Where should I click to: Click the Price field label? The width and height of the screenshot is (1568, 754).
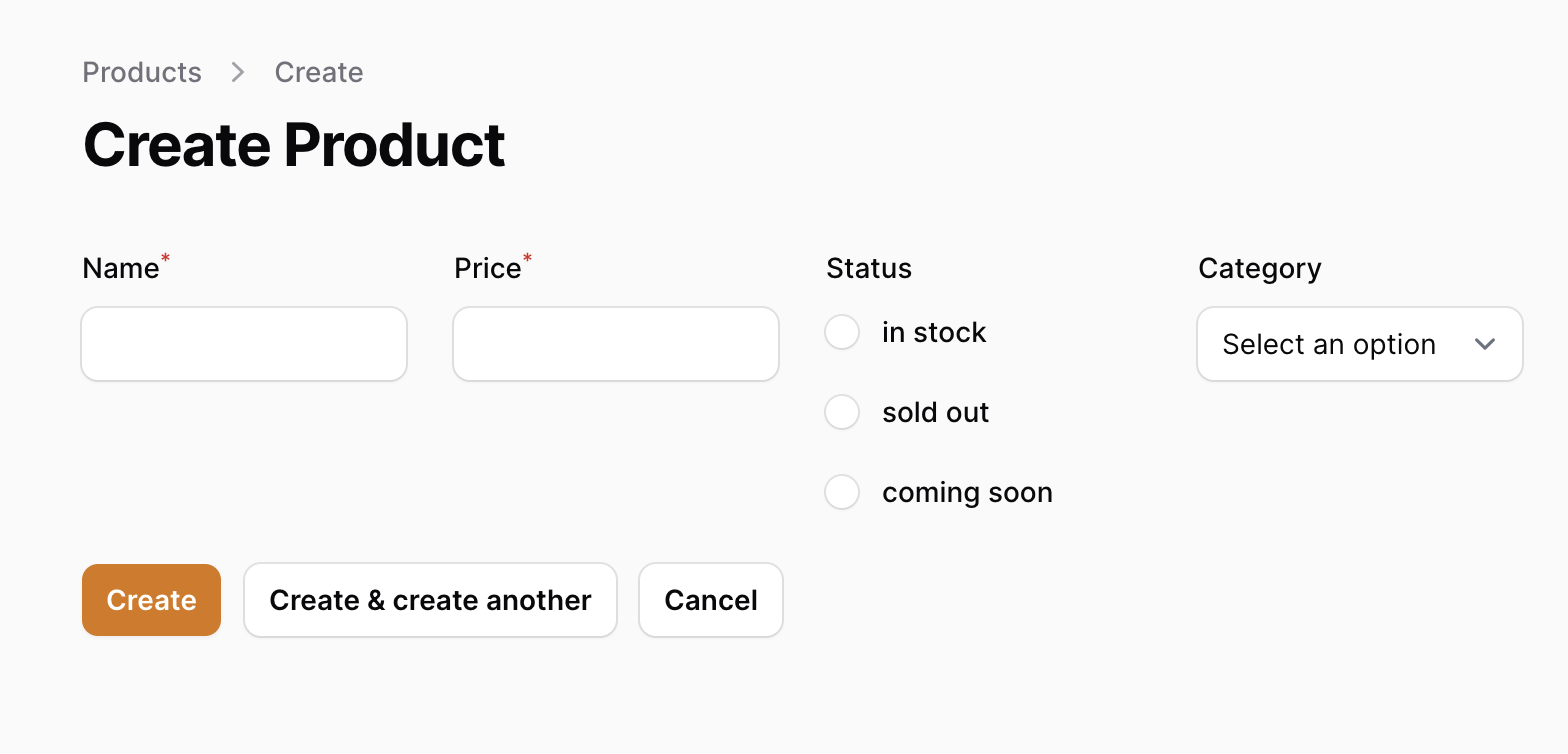click(x=488, y=268)
